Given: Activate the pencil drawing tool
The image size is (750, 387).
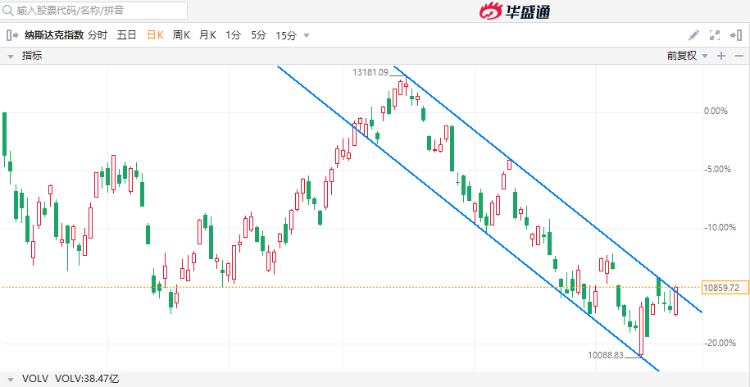Looking at the screenshot, I should (x=693, y=35).
